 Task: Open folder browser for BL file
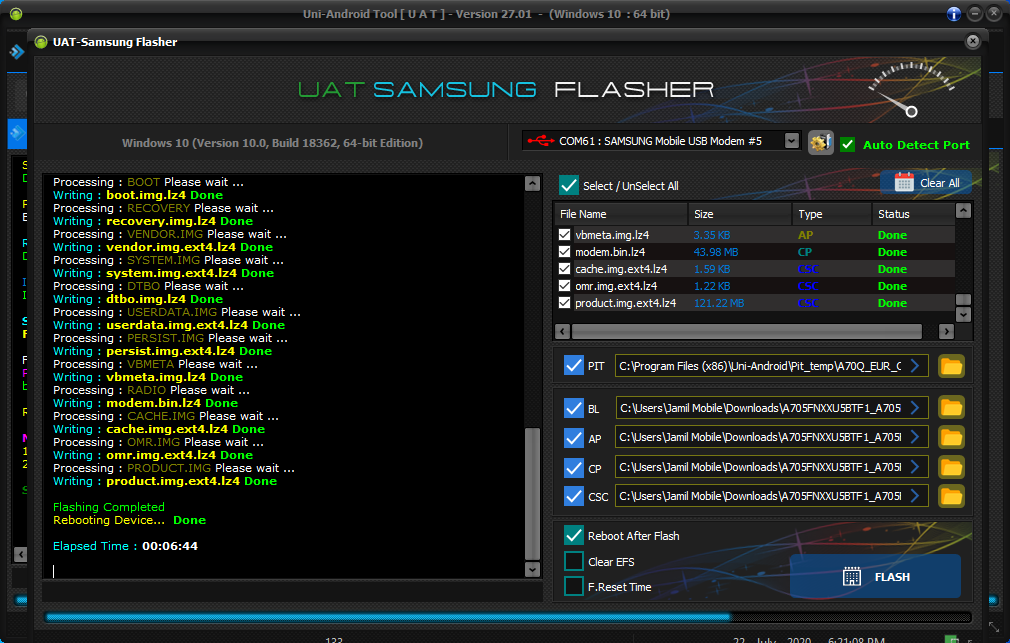point(951,407)
